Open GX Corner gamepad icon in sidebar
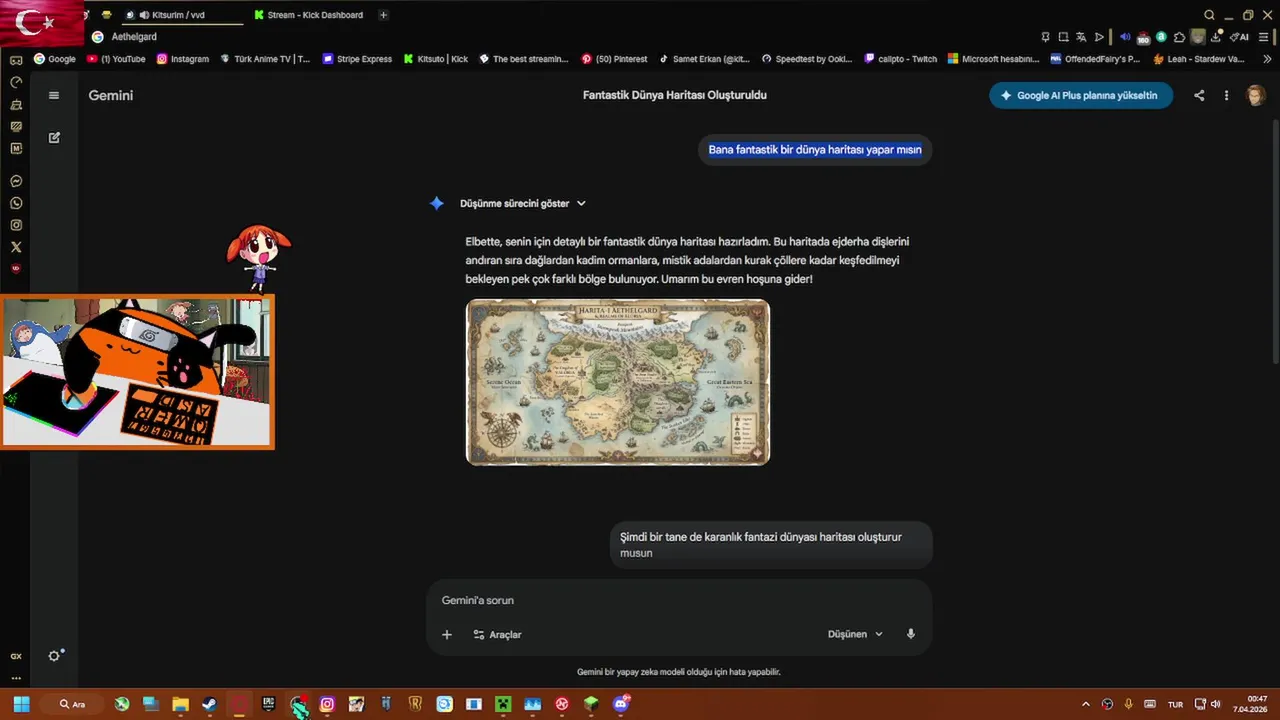This screenshot has width=1280, height=720. coord(16,61)
